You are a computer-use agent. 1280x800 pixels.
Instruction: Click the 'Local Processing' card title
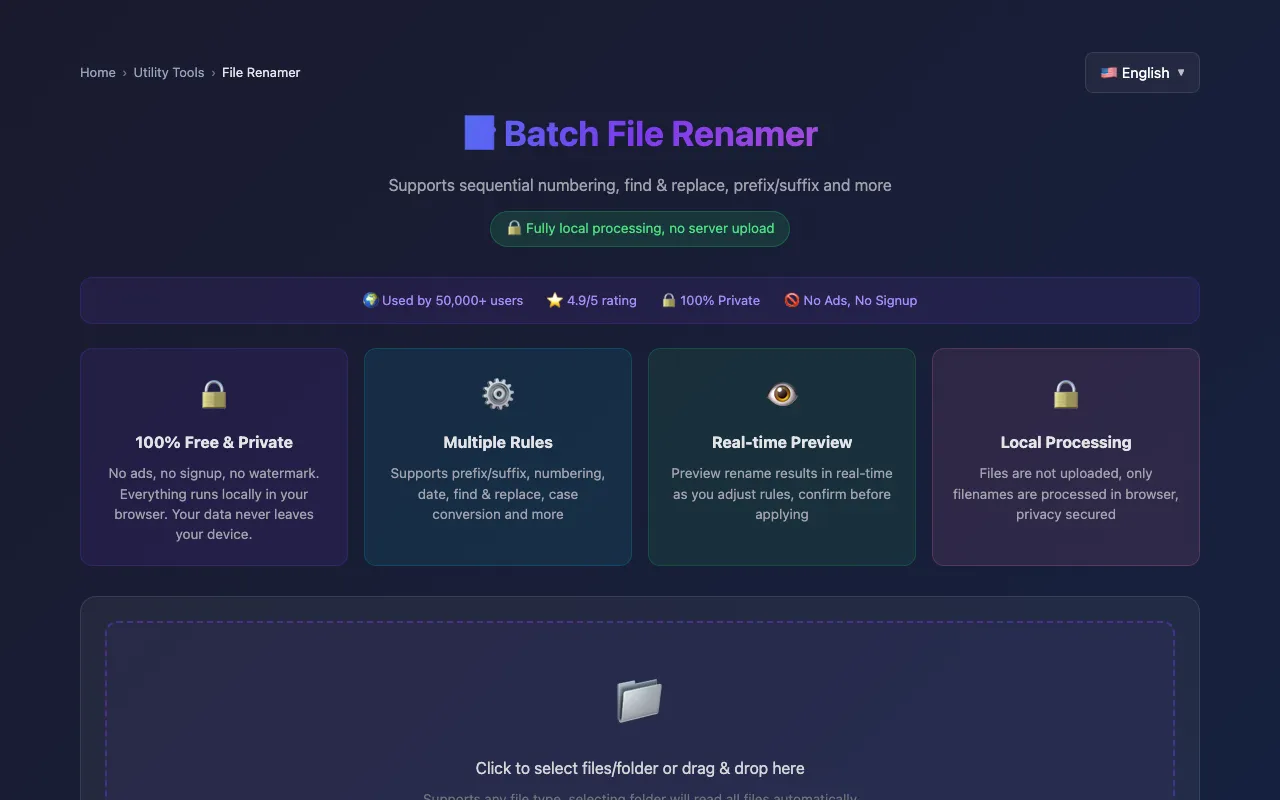[x=1066, y=442]
